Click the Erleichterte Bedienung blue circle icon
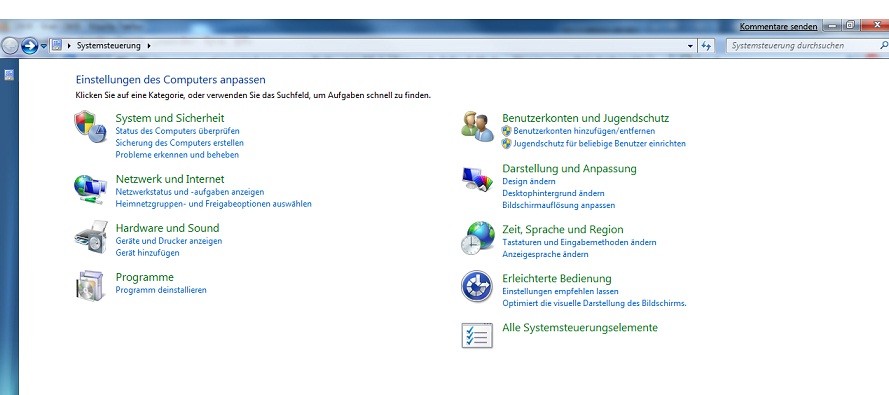889x395 pixels. [x=477, y=286]
